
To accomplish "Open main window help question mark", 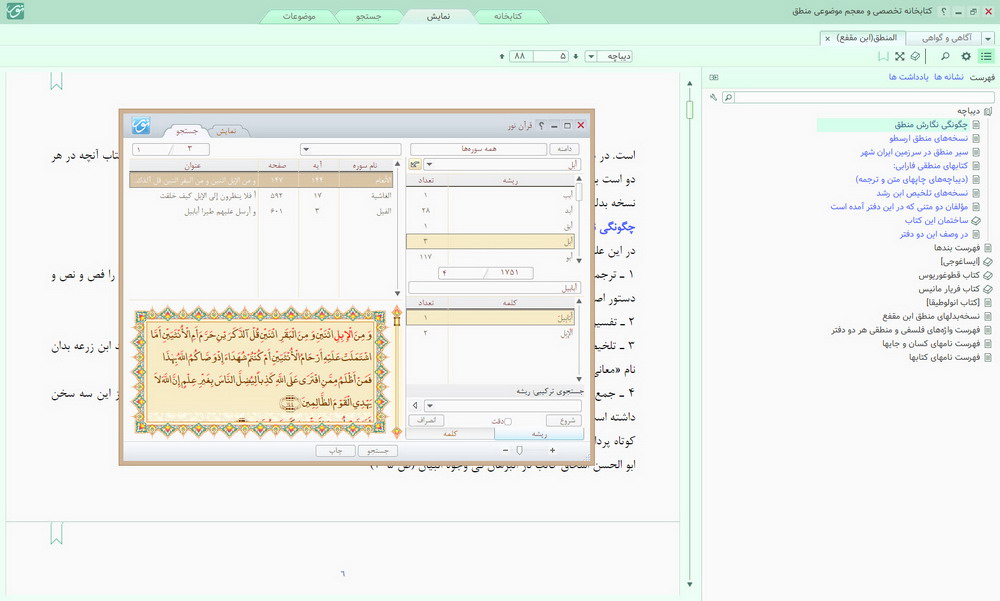I will pos(944,11).
